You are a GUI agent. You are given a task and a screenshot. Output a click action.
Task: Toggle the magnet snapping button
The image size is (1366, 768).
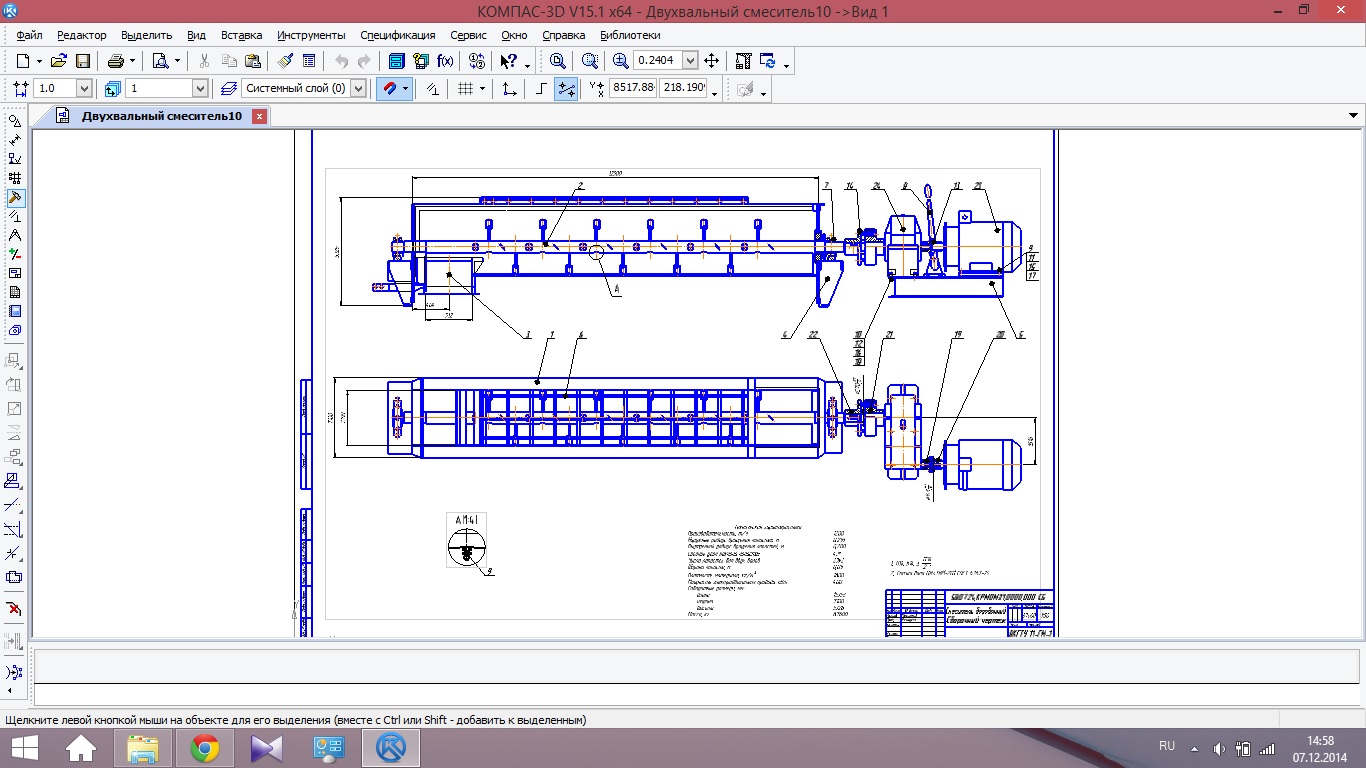388,89
